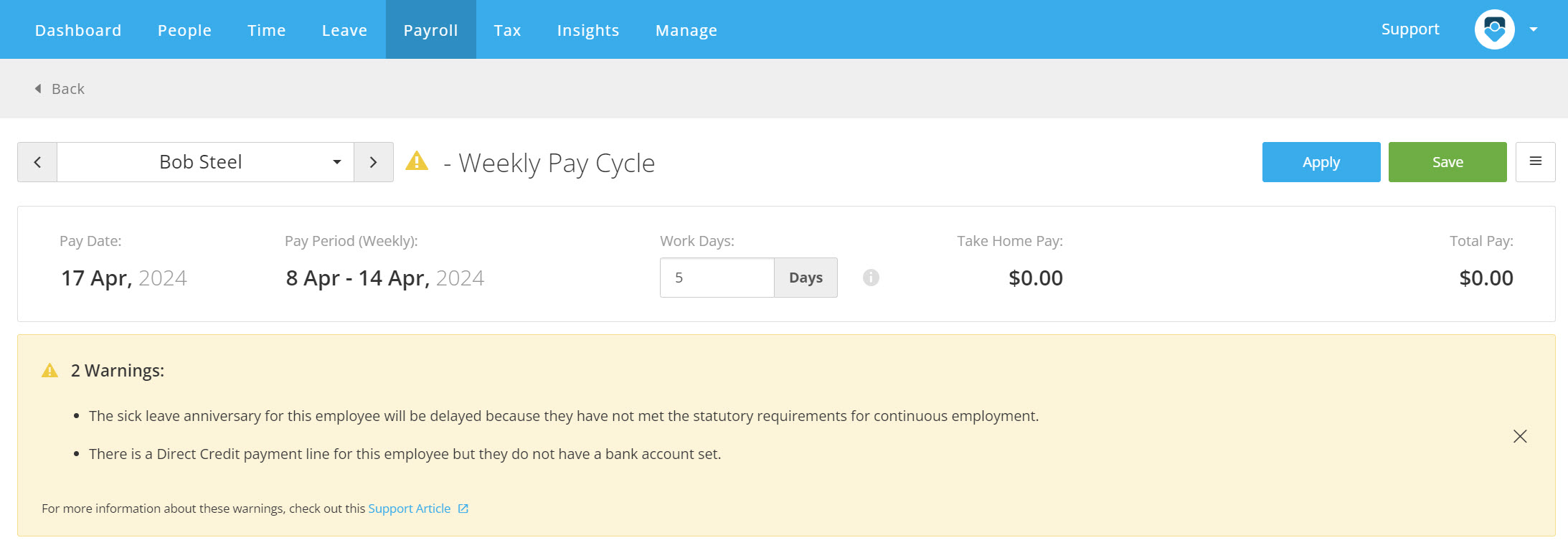Click the Work Days input field
The height and width of the screenshot is (558, 1568).
[x=717, y=278]
